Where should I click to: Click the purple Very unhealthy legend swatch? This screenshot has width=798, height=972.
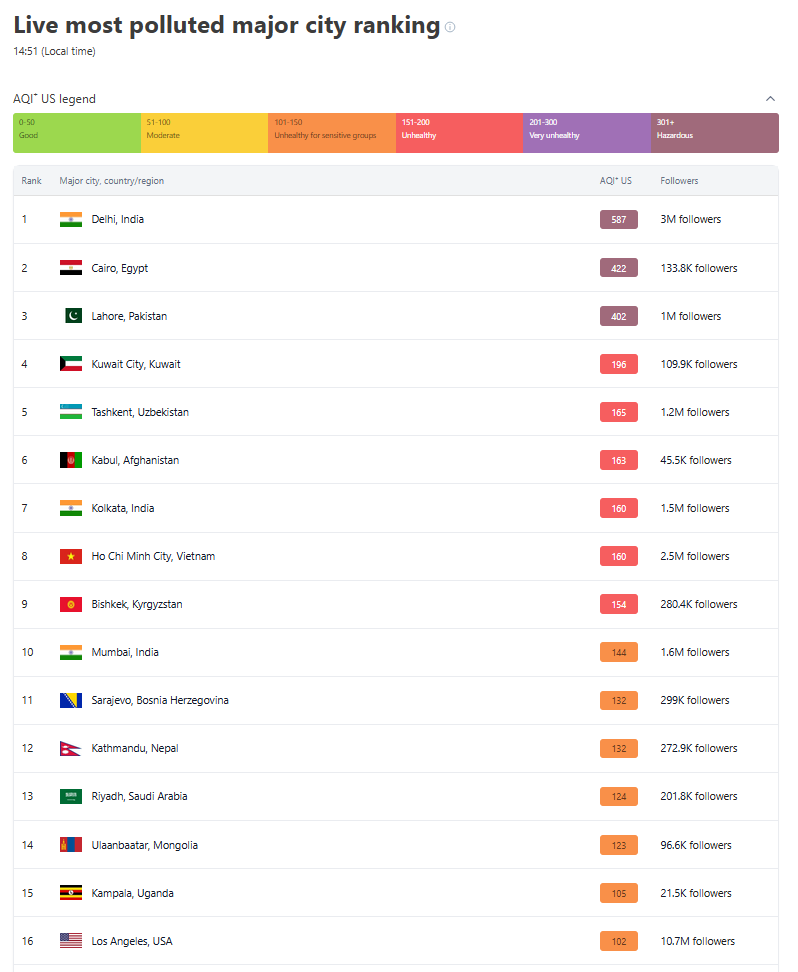click(x=587, y=133)
